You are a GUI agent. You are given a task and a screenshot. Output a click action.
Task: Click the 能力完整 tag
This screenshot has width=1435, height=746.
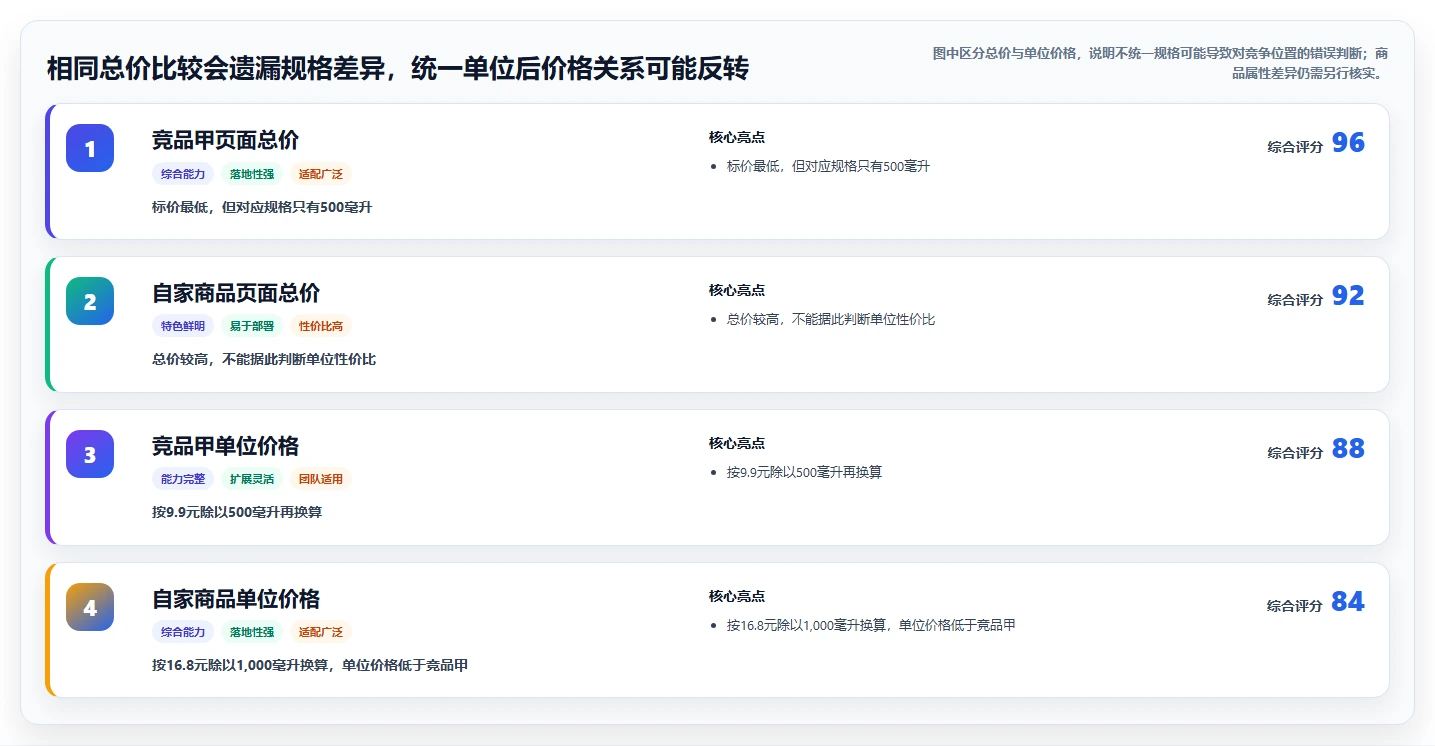point(183,479)
